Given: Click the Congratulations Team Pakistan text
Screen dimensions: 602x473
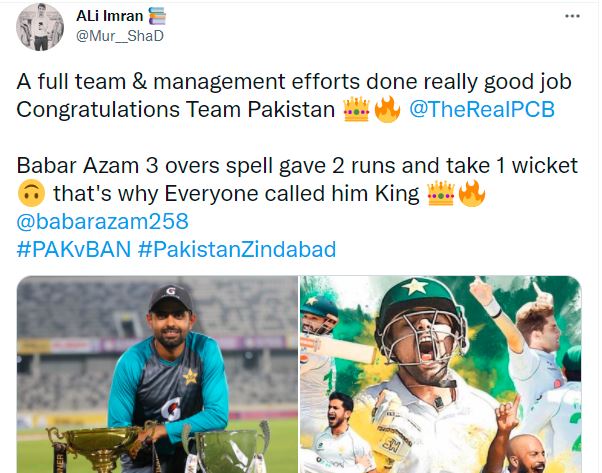Looking at the screenshot, I should click(176, 110).
